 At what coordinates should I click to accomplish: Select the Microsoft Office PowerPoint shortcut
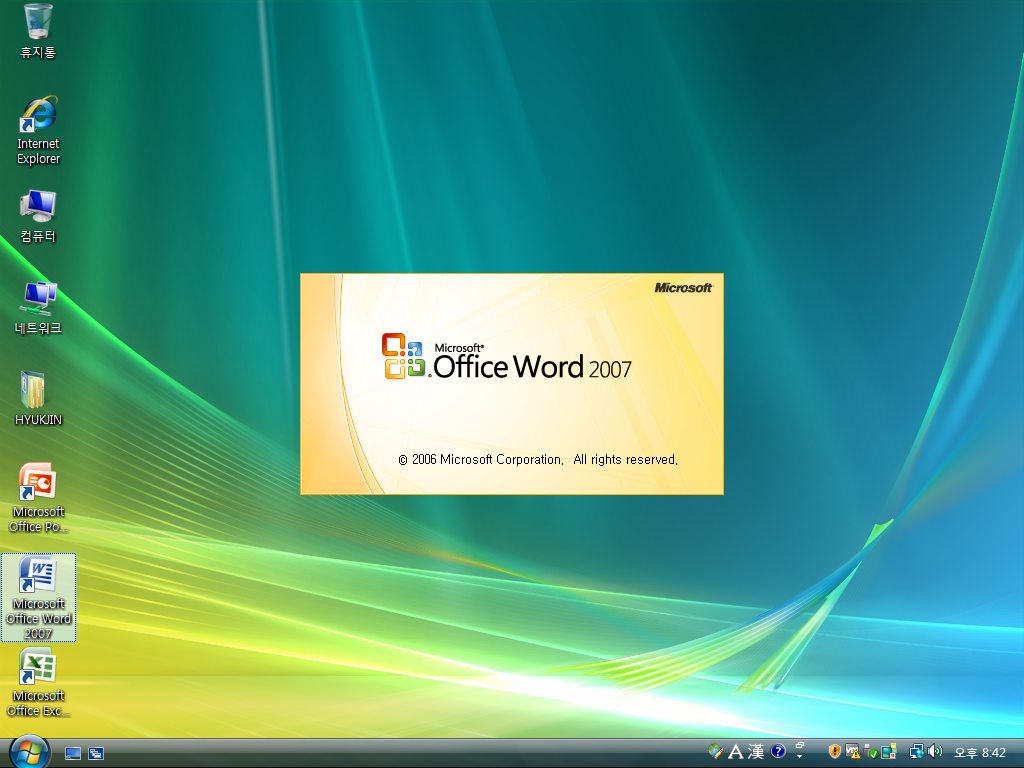(x=38, y=498)
